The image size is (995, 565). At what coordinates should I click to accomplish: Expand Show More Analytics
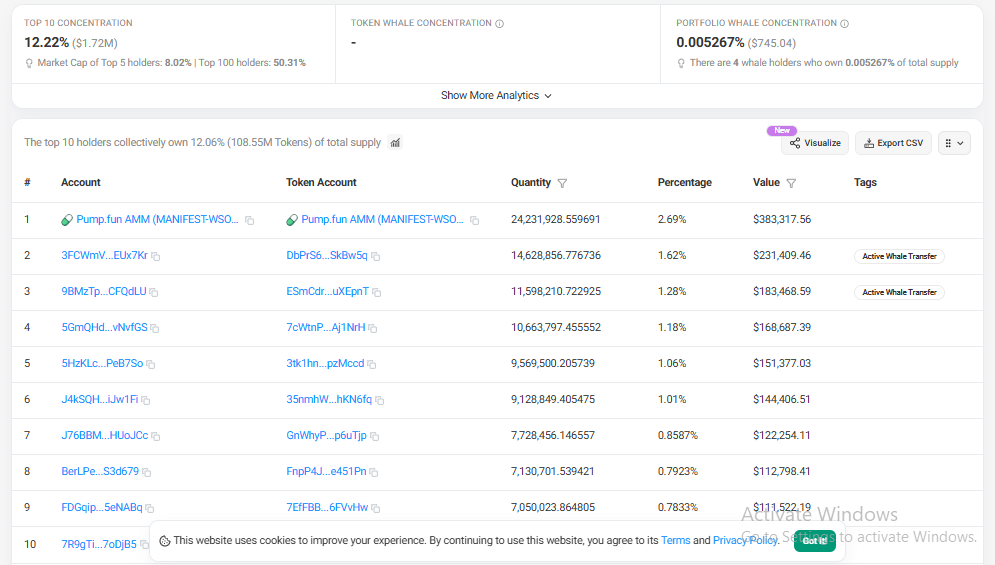tap(496, 95)
